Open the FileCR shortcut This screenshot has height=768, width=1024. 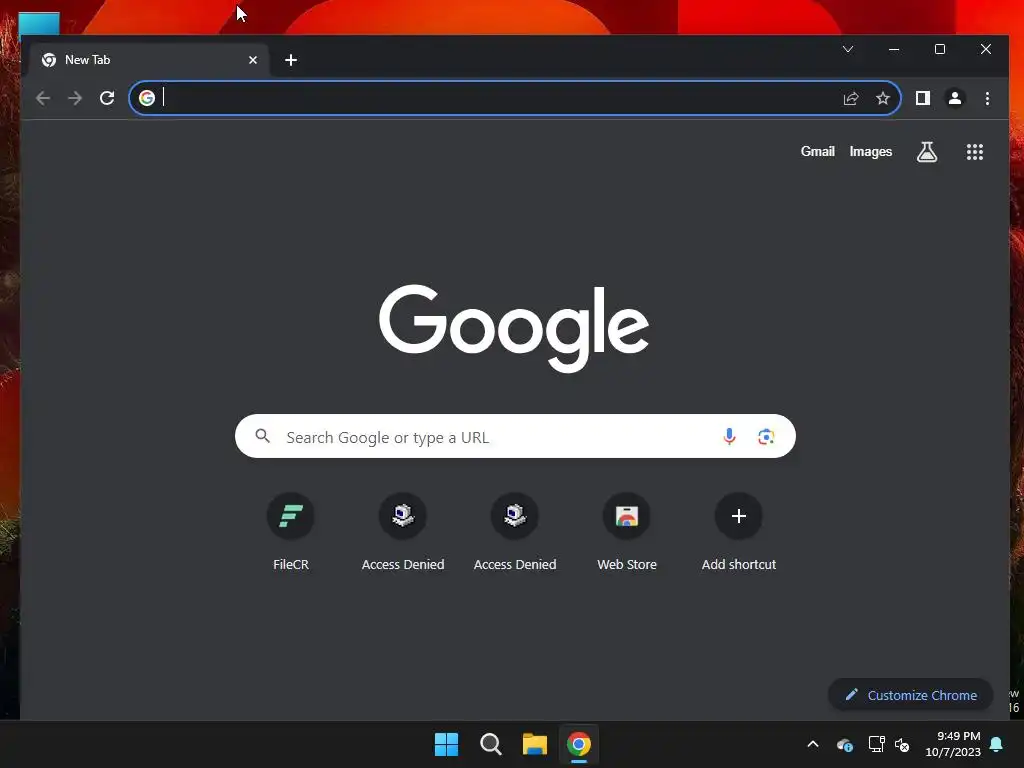[291, 532]
